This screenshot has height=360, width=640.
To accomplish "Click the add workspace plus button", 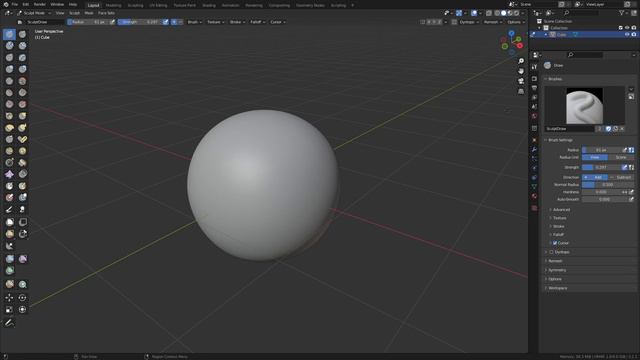I will [353, 5].
